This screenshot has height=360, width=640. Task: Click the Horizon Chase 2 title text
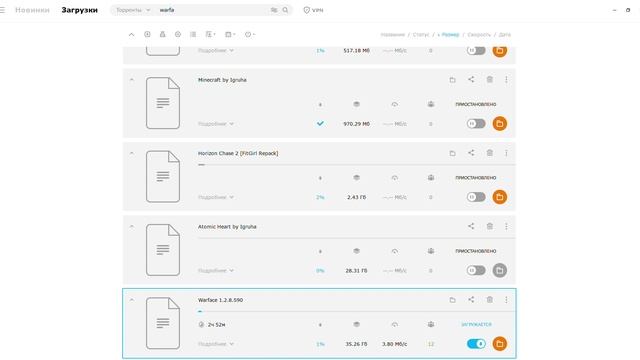click(x=238, y=153)
